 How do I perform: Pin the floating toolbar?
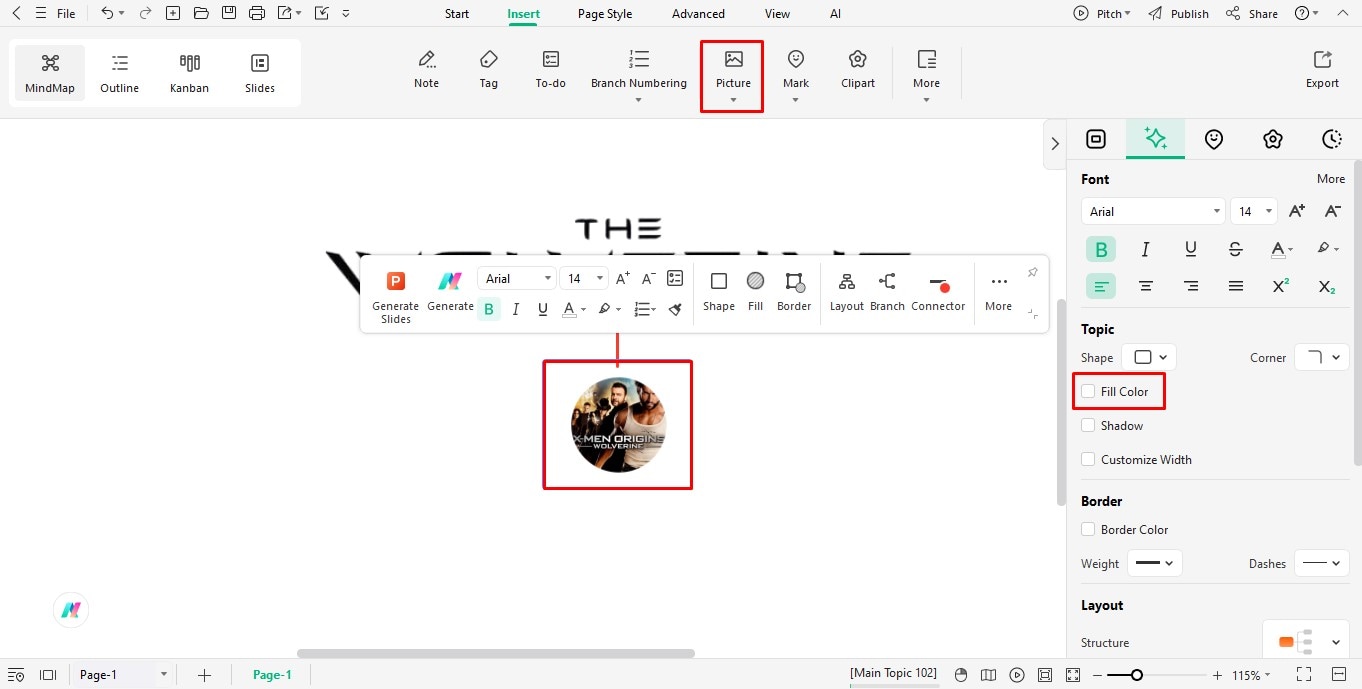[1033, 272]
